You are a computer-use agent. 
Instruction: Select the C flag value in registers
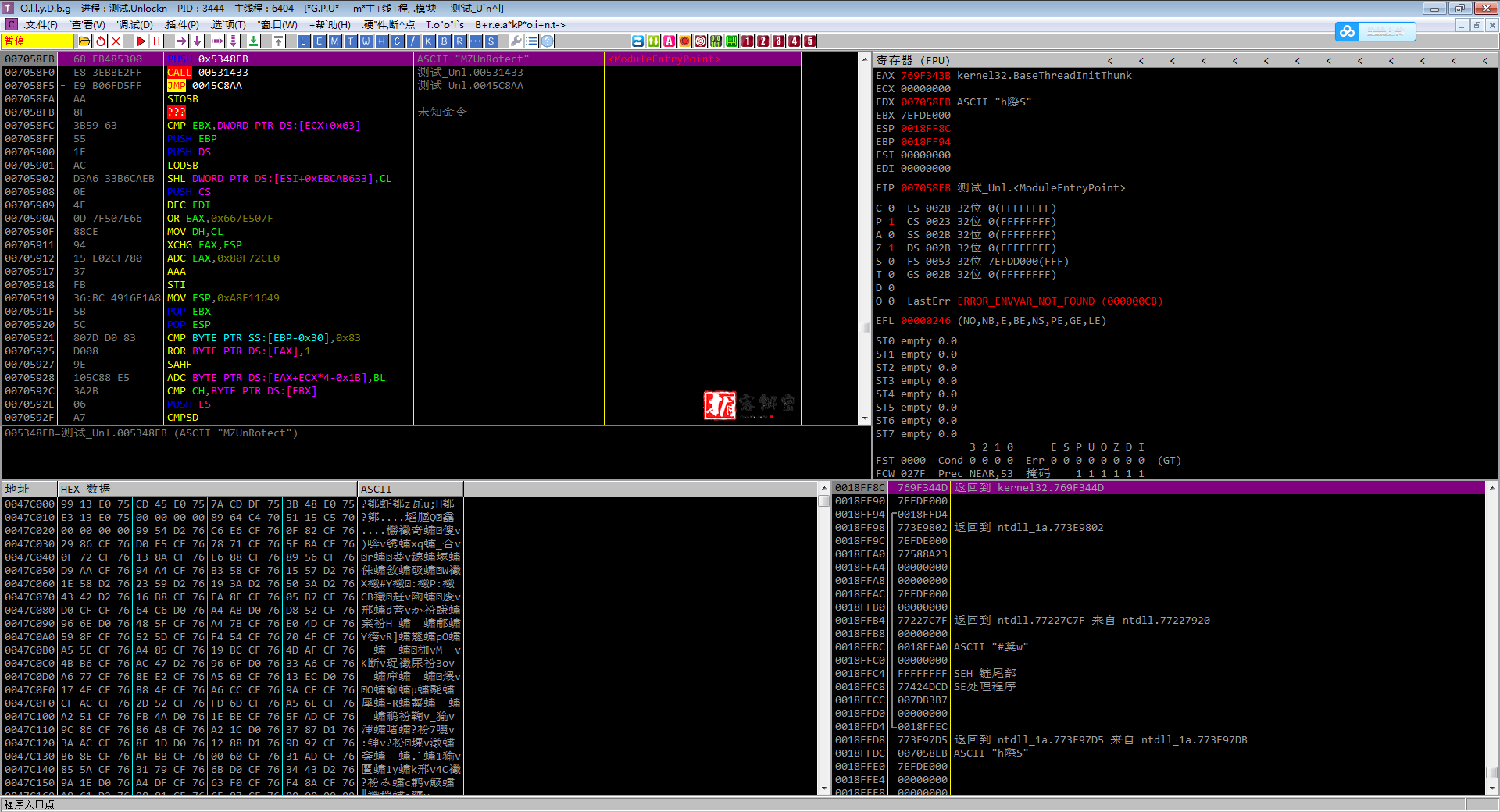(x=891, y=208)
